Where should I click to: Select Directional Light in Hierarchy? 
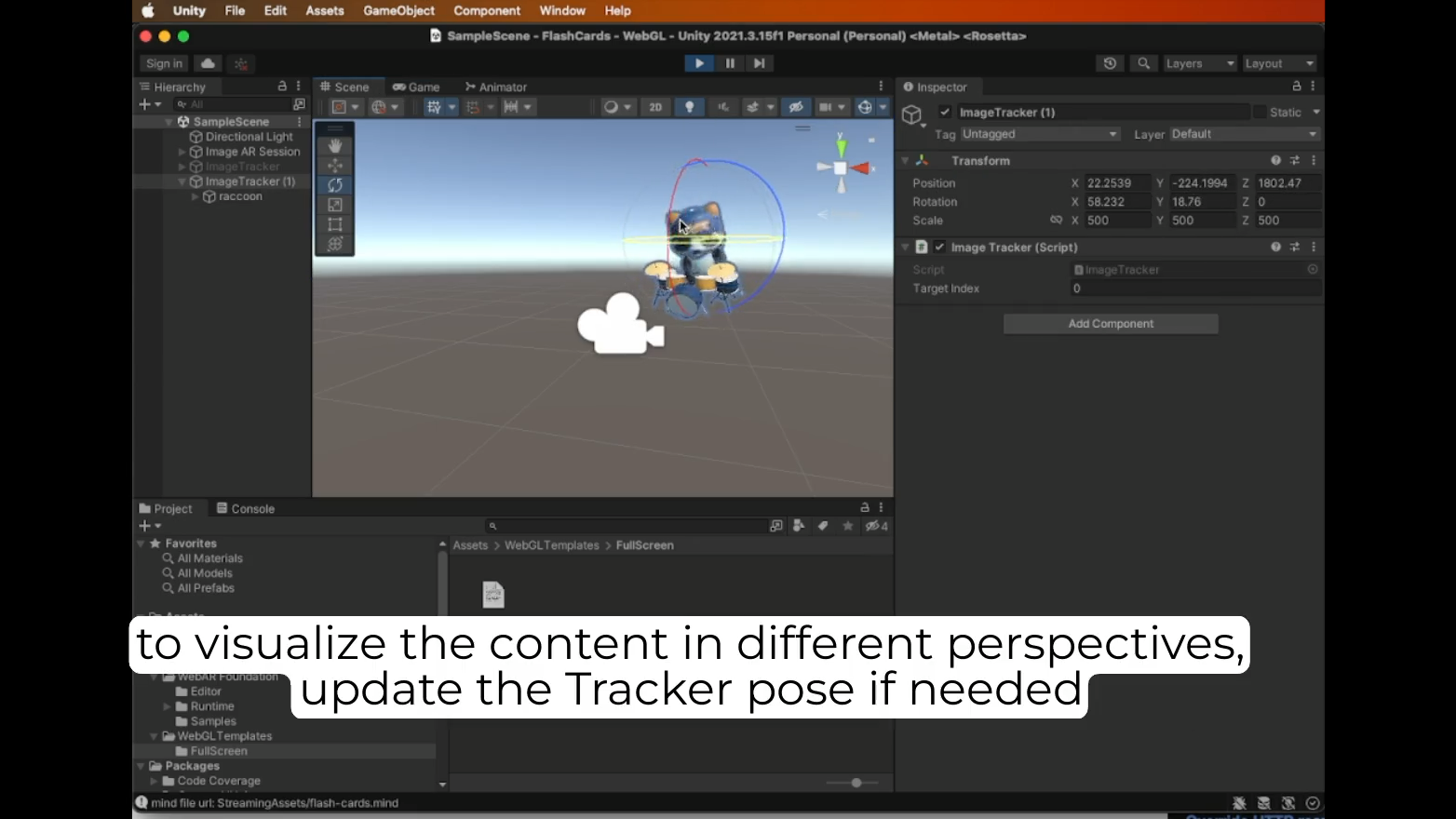(249, 137)
